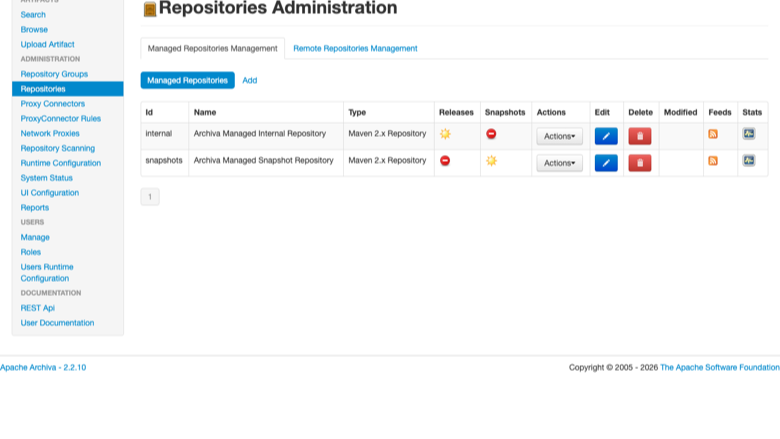Expand Actions dropdown for internal repository
The height and width of the screenshot is (439, 780).
560,136
